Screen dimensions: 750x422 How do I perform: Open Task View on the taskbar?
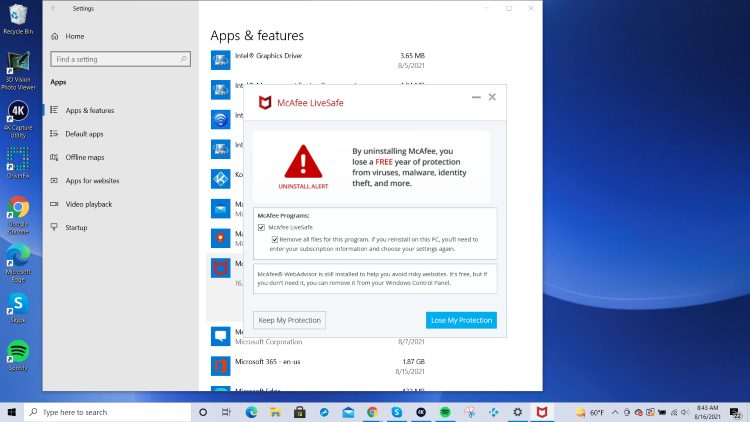226,412
